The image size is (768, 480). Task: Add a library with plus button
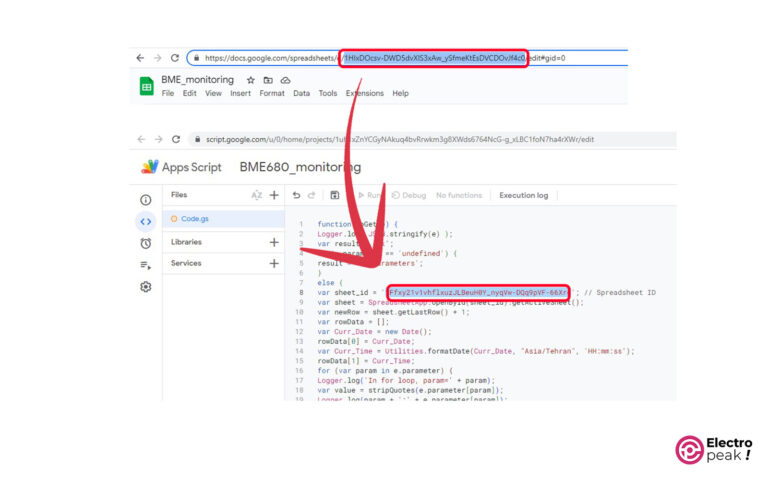274,242
